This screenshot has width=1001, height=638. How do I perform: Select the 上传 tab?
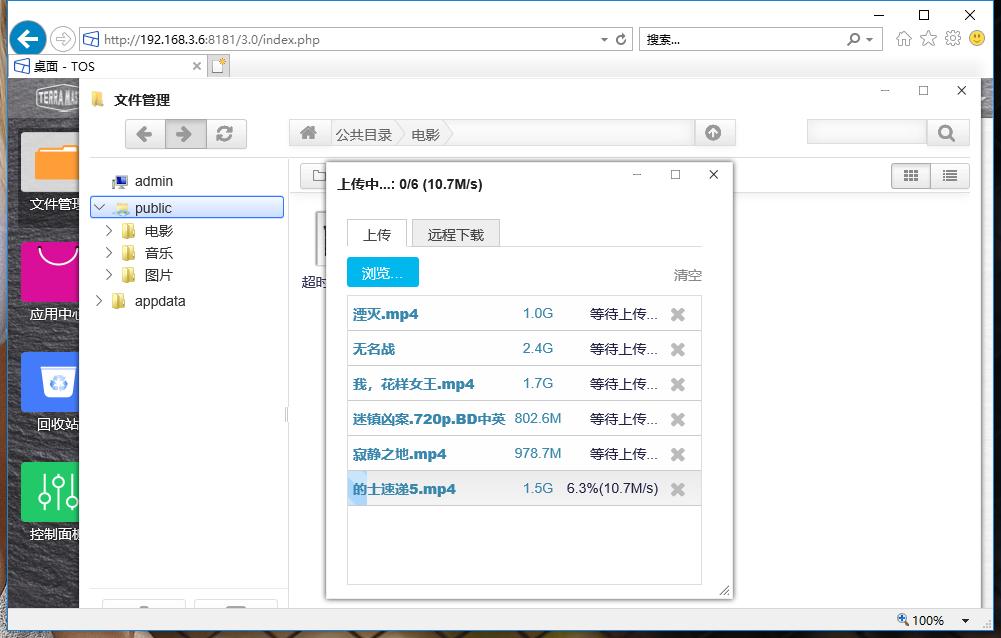click(x=377, y=235)
